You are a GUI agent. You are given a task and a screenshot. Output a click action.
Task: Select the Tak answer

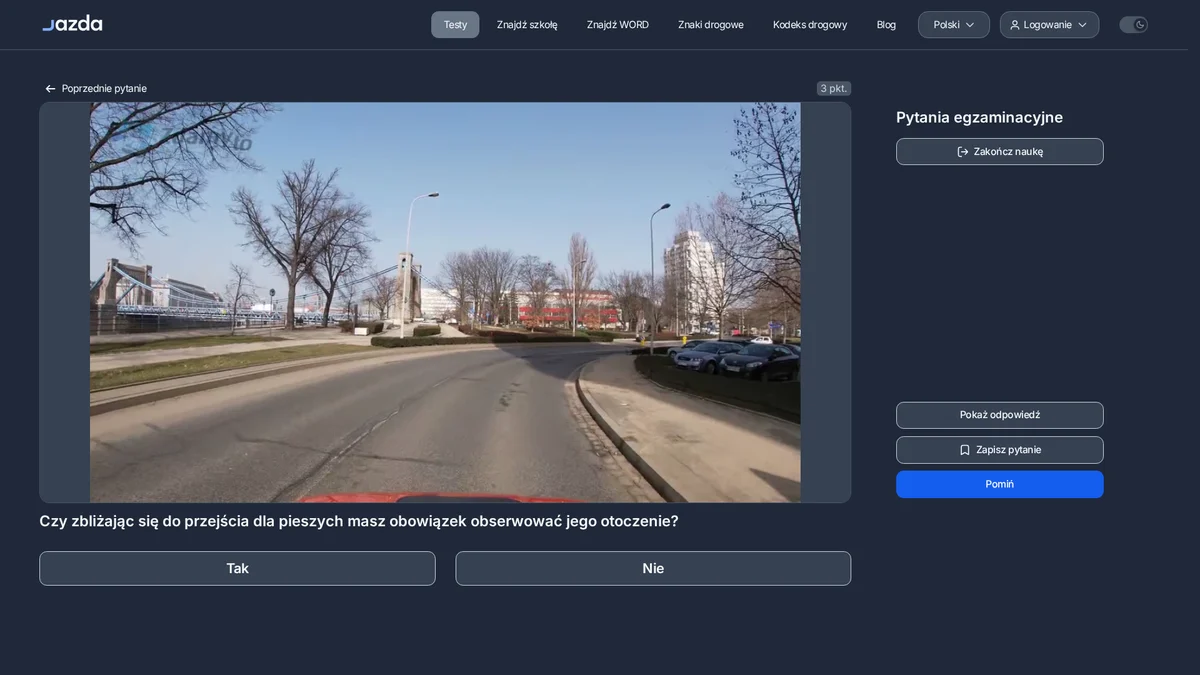point(237,568)
